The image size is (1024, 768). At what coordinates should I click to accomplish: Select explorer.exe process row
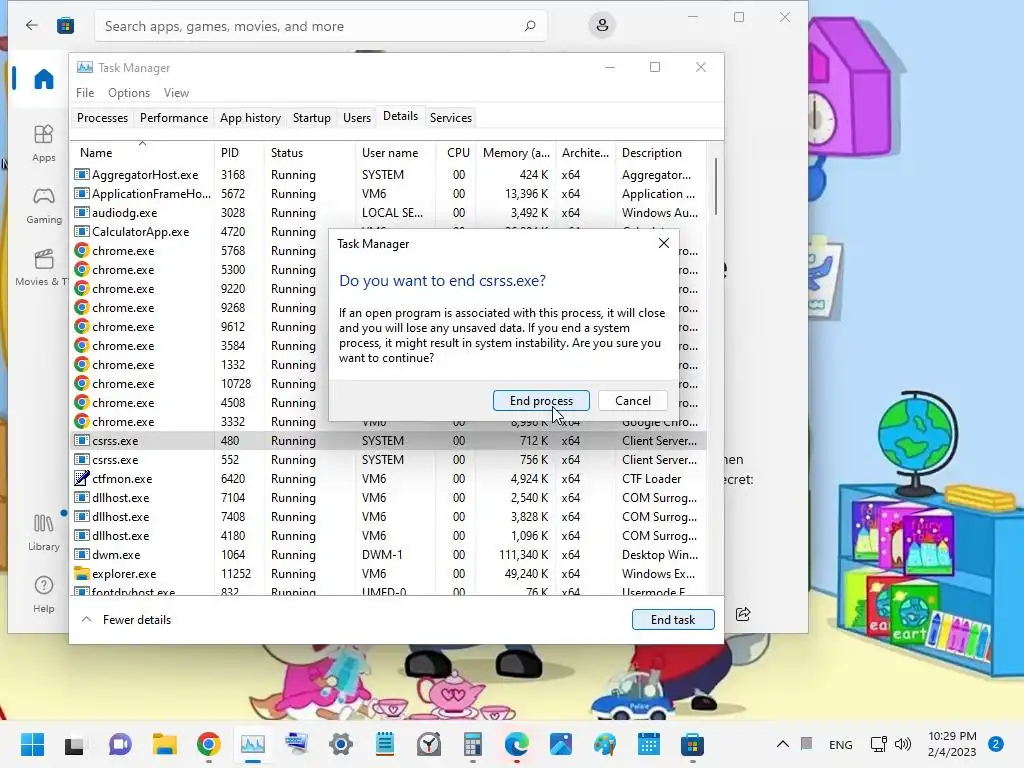point(389,573)
